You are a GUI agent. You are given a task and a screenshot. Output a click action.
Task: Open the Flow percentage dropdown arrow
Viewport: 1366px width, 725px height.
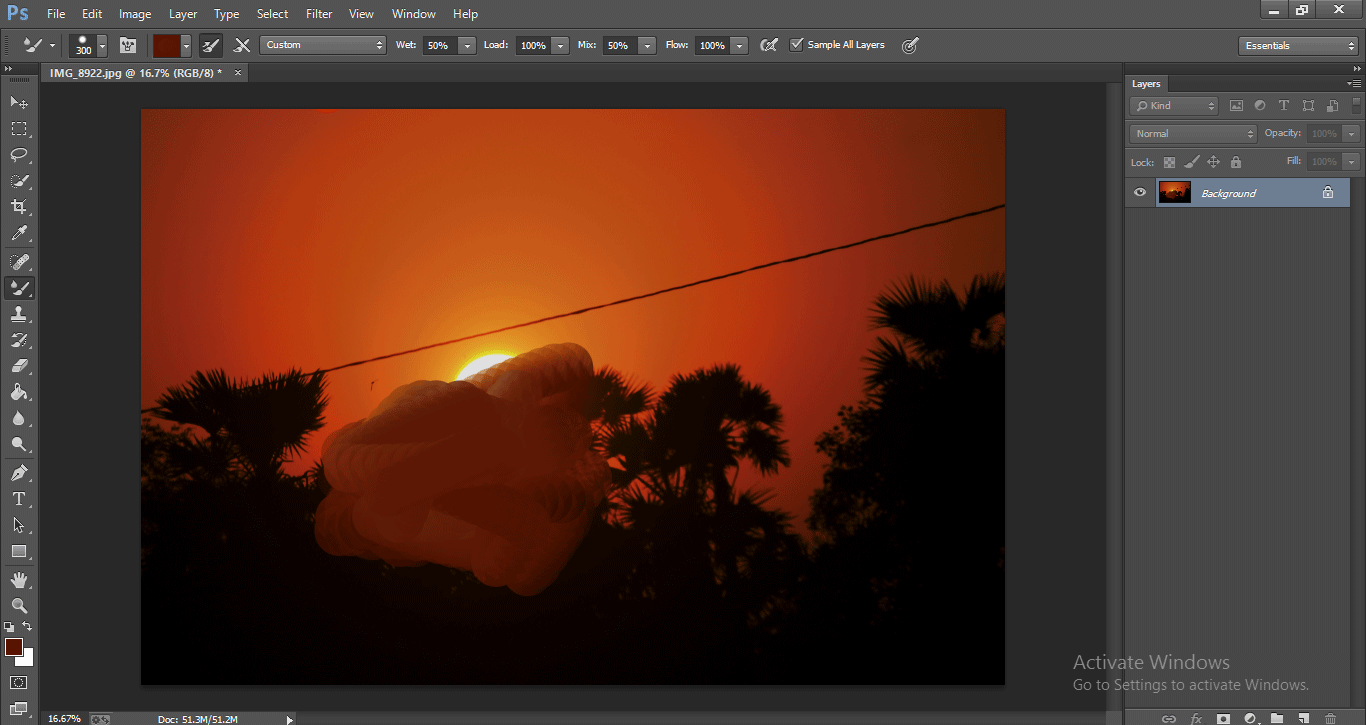pos(739,46)
